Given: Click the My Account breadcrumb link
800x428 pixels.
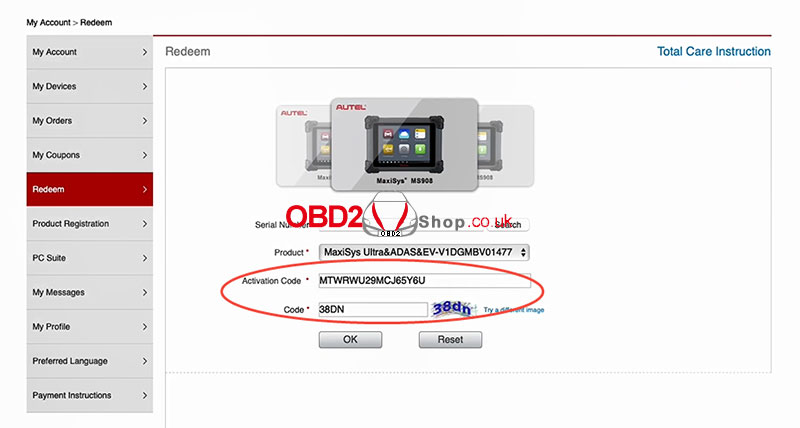Looking at the screenshot, I should coord(48,22).
